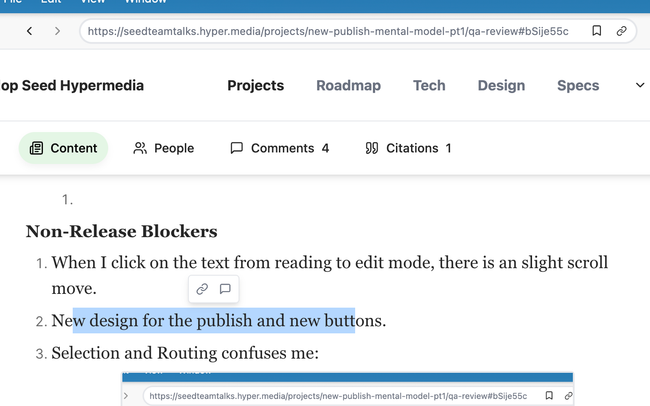Viewport: 650px width, 406px height.
Task: Open the embedded screenshot image
Action: (x=347, y=389)
